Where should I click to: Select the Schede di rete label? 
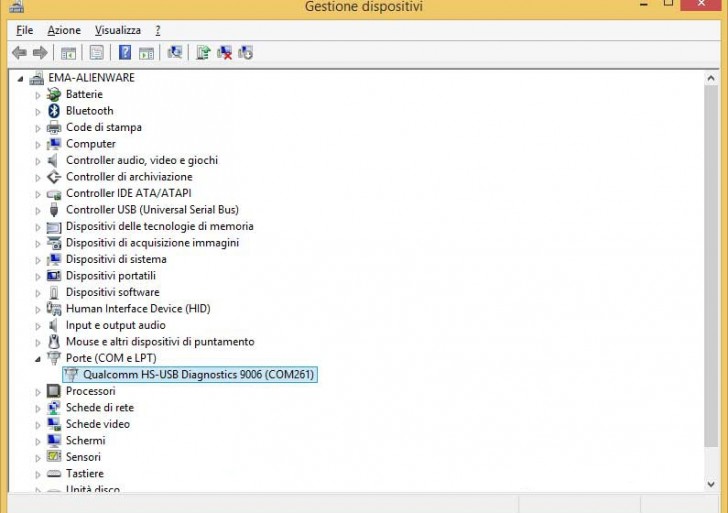[x=100, y=408]
